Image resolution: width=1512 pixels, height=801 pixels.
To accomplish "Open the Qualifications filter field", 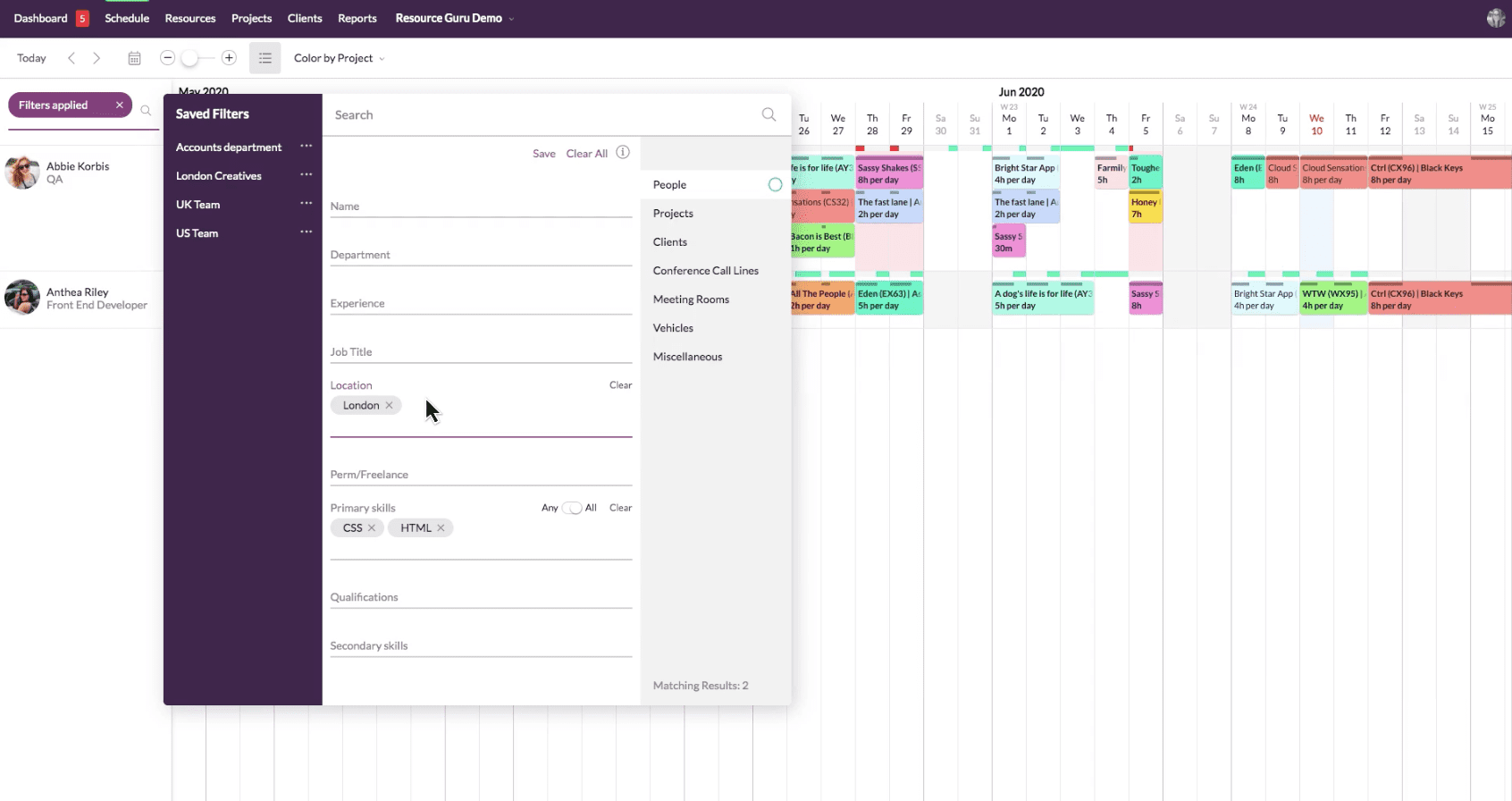I will (481, 597).
